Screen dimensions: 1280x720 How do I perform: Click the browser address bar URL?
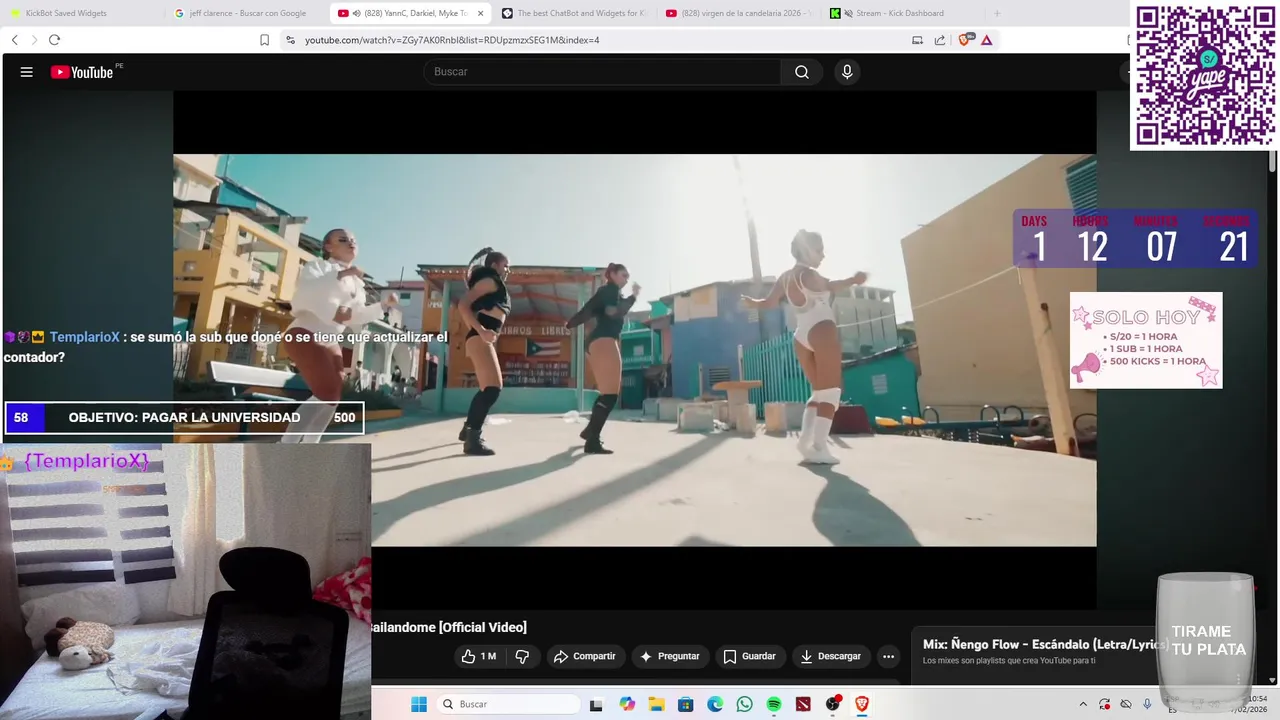[x=452, y=40]
